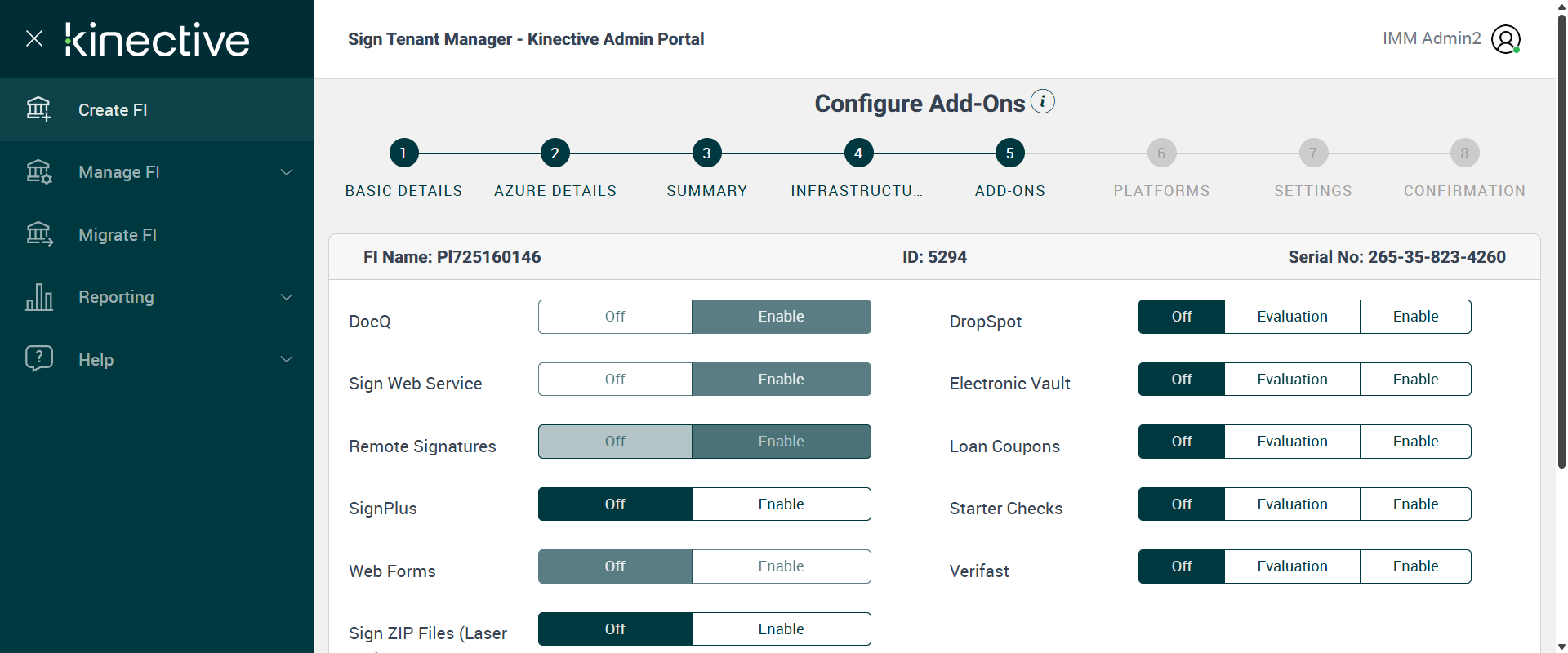
Task: Open Manage FI in the sidebar
Action: pyautogui.click(x=157, y=172)
